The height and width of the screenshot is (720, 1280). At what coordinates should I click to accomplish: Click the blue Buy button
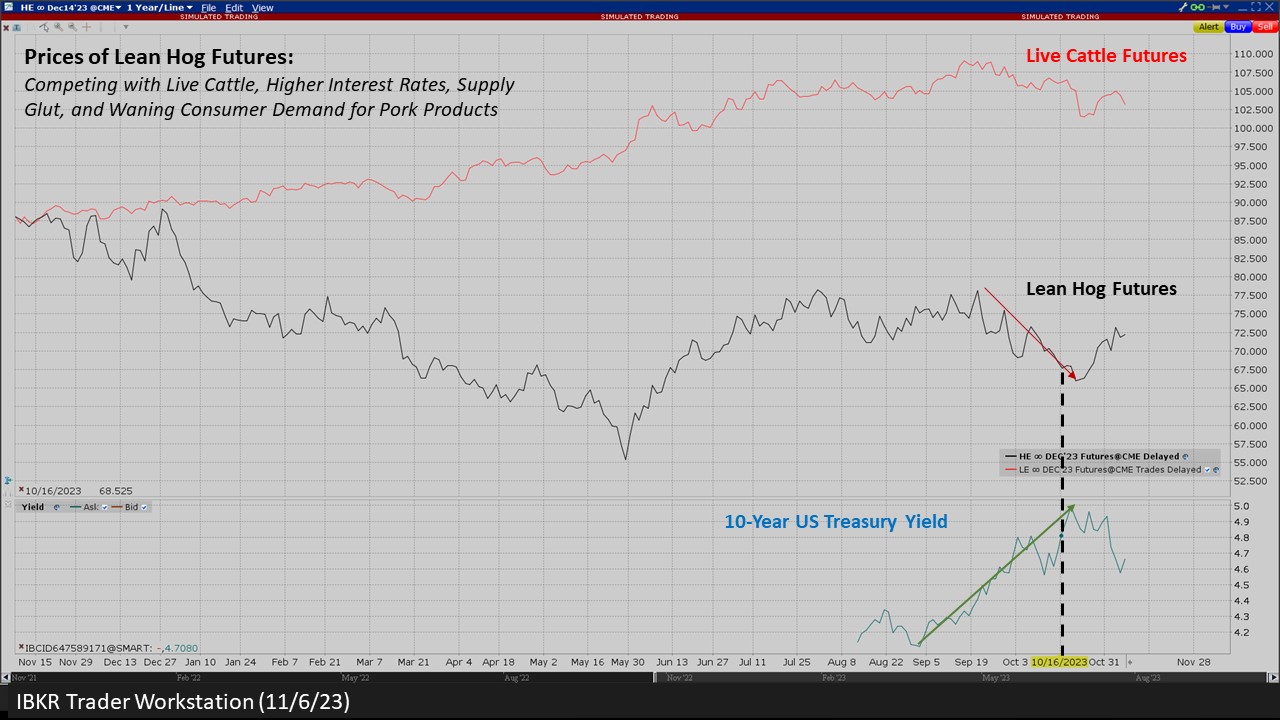click(x=1238, y=27)
